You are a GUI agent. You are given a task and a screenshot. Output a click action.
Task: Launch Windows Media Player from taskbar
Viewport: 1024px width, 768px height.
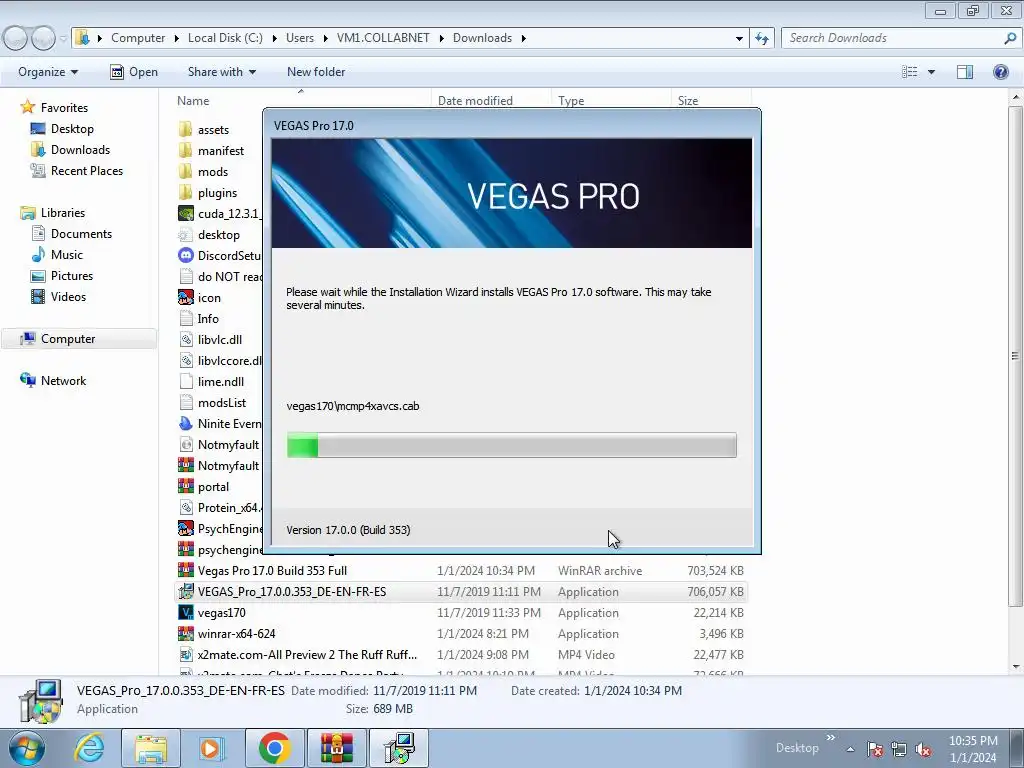(x=212, y=748)
